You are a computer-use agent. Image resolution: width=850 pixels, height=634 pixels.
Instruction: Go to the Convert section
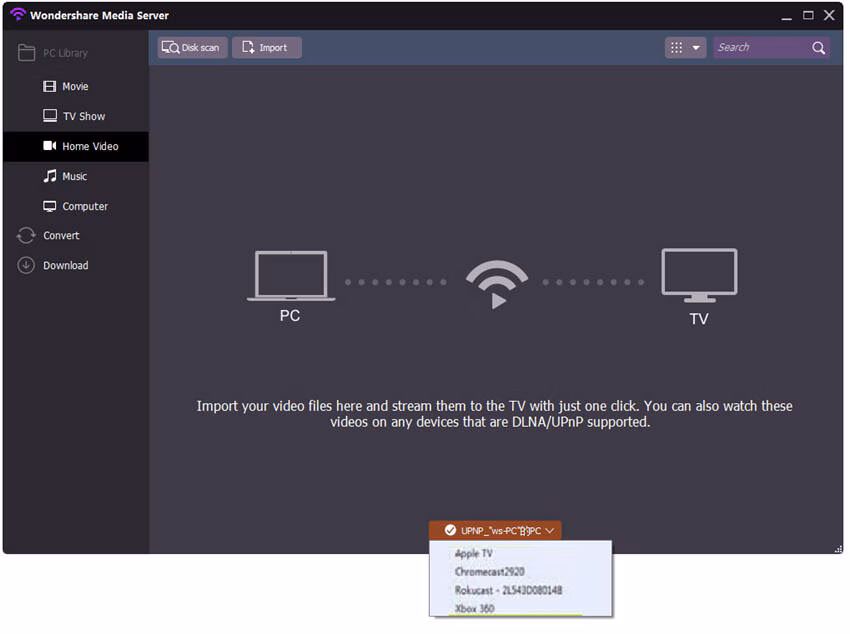click(61, 236)
